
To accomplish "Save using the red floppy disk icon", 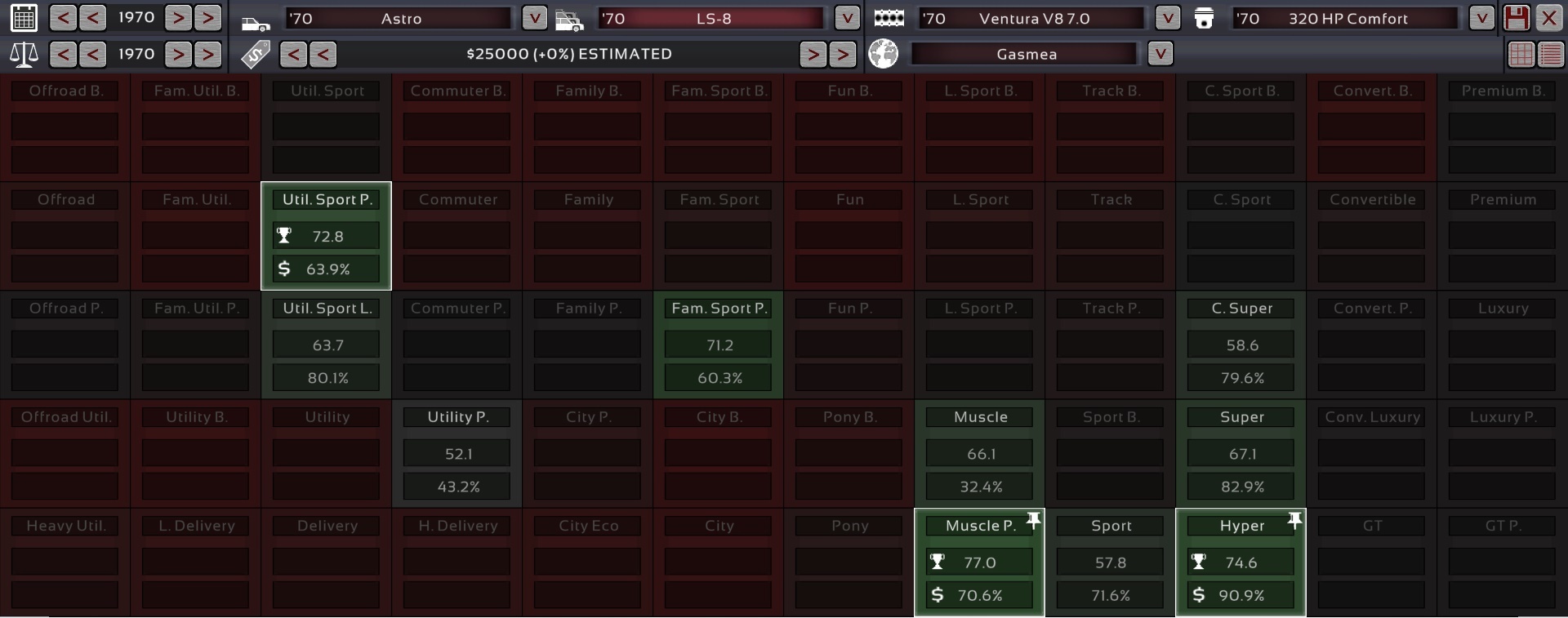I will coord(1516,18).
